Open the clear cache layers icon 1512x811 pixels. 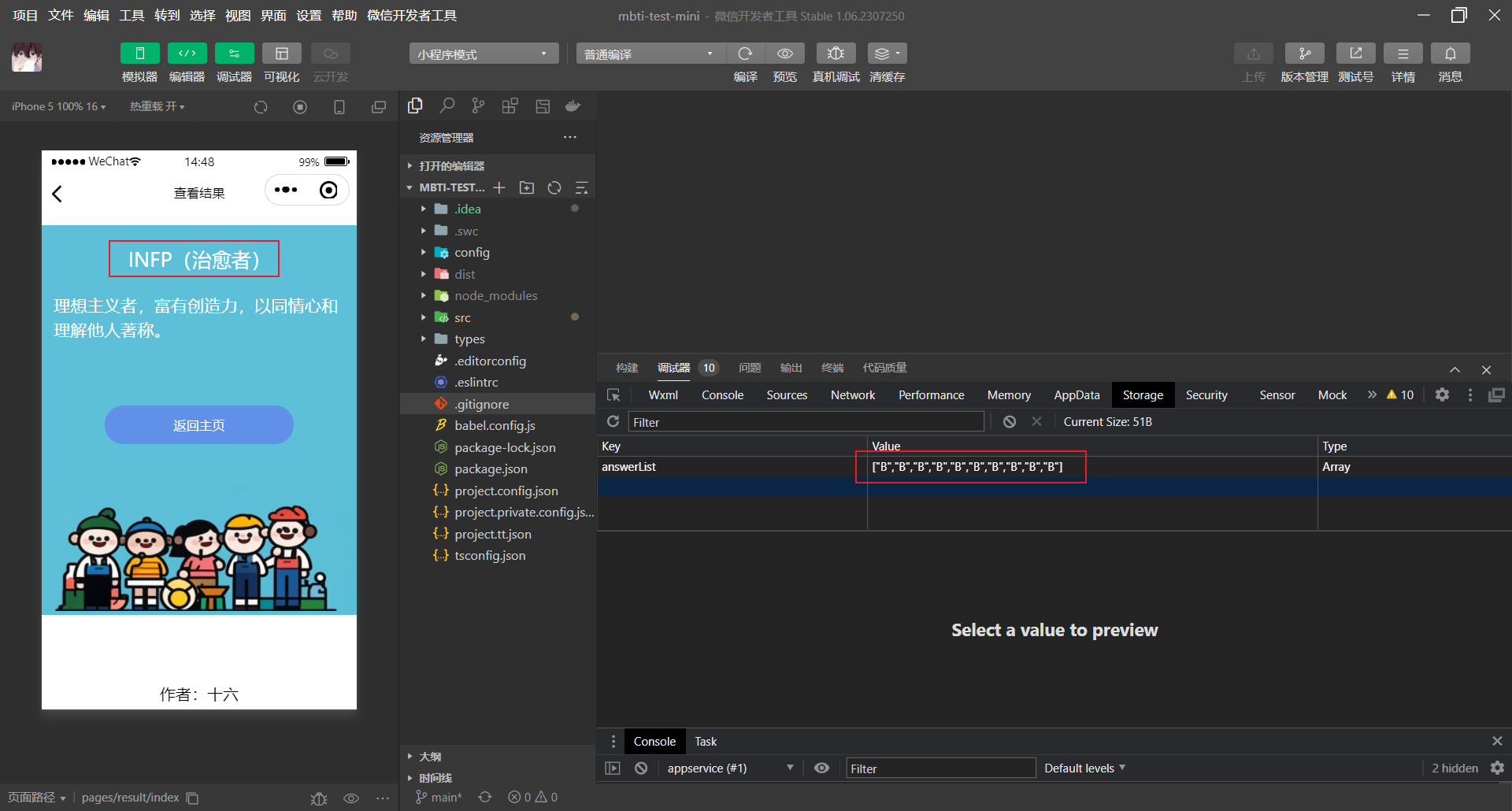pos(887,54)
